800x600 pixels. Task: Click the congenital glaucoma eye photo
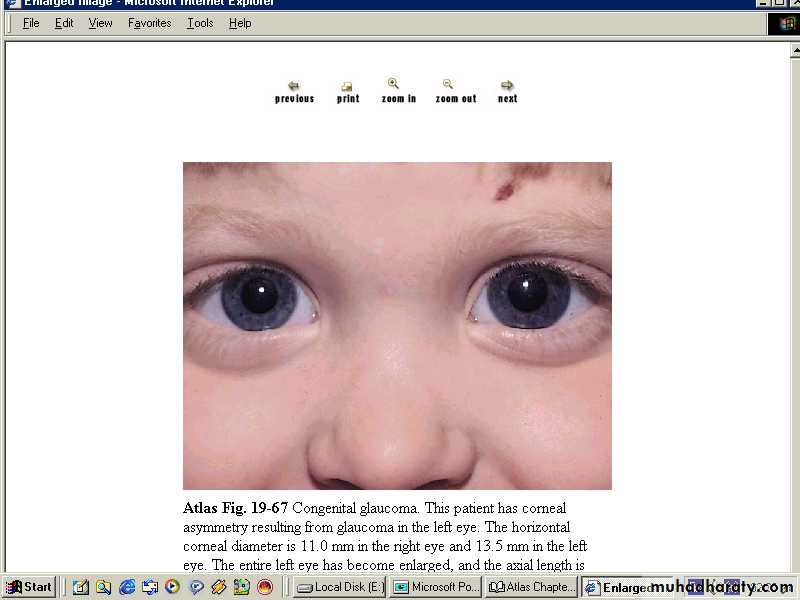click(x=397, y=325)
